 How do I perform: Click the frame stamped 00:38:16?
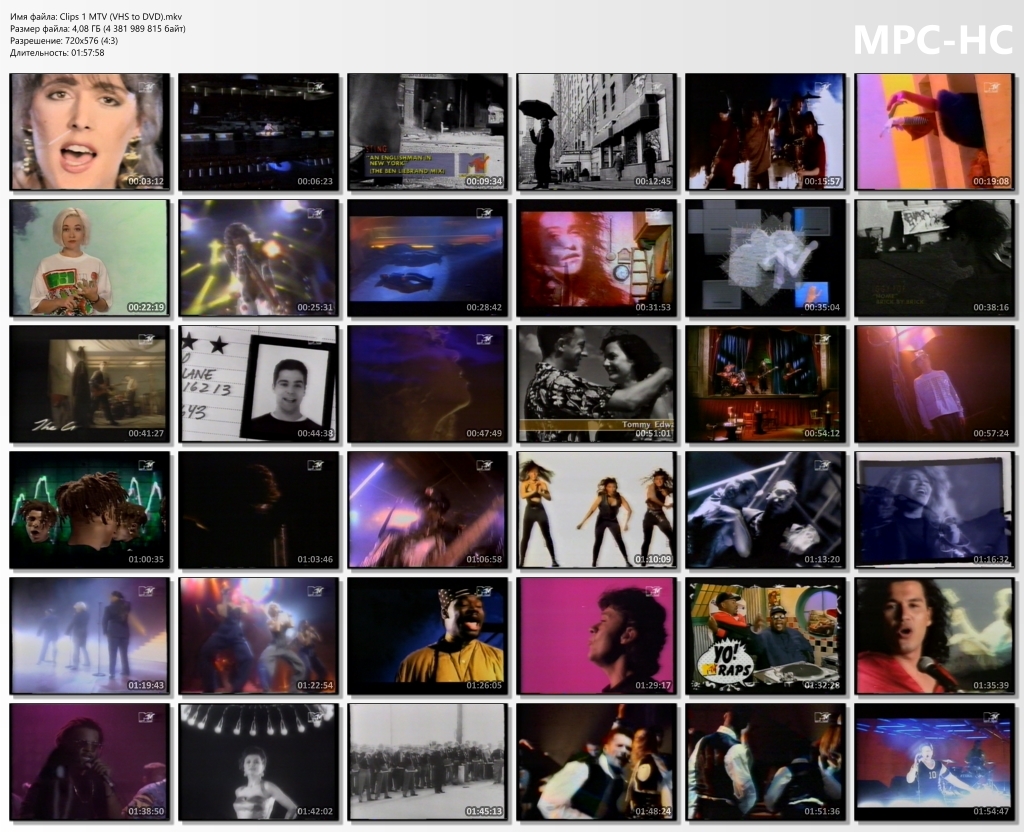(935, 258)
